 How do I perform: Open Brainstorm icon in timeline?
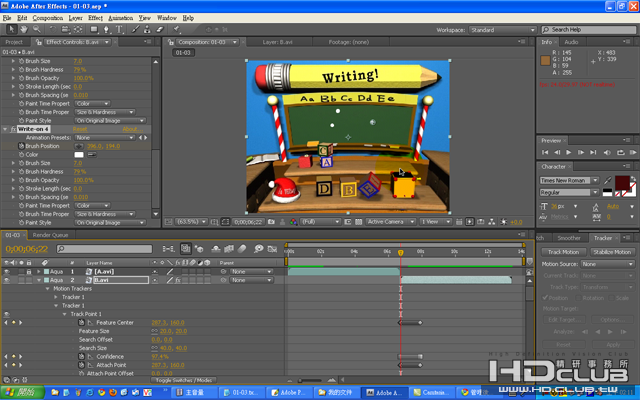[x=258, y=249]
